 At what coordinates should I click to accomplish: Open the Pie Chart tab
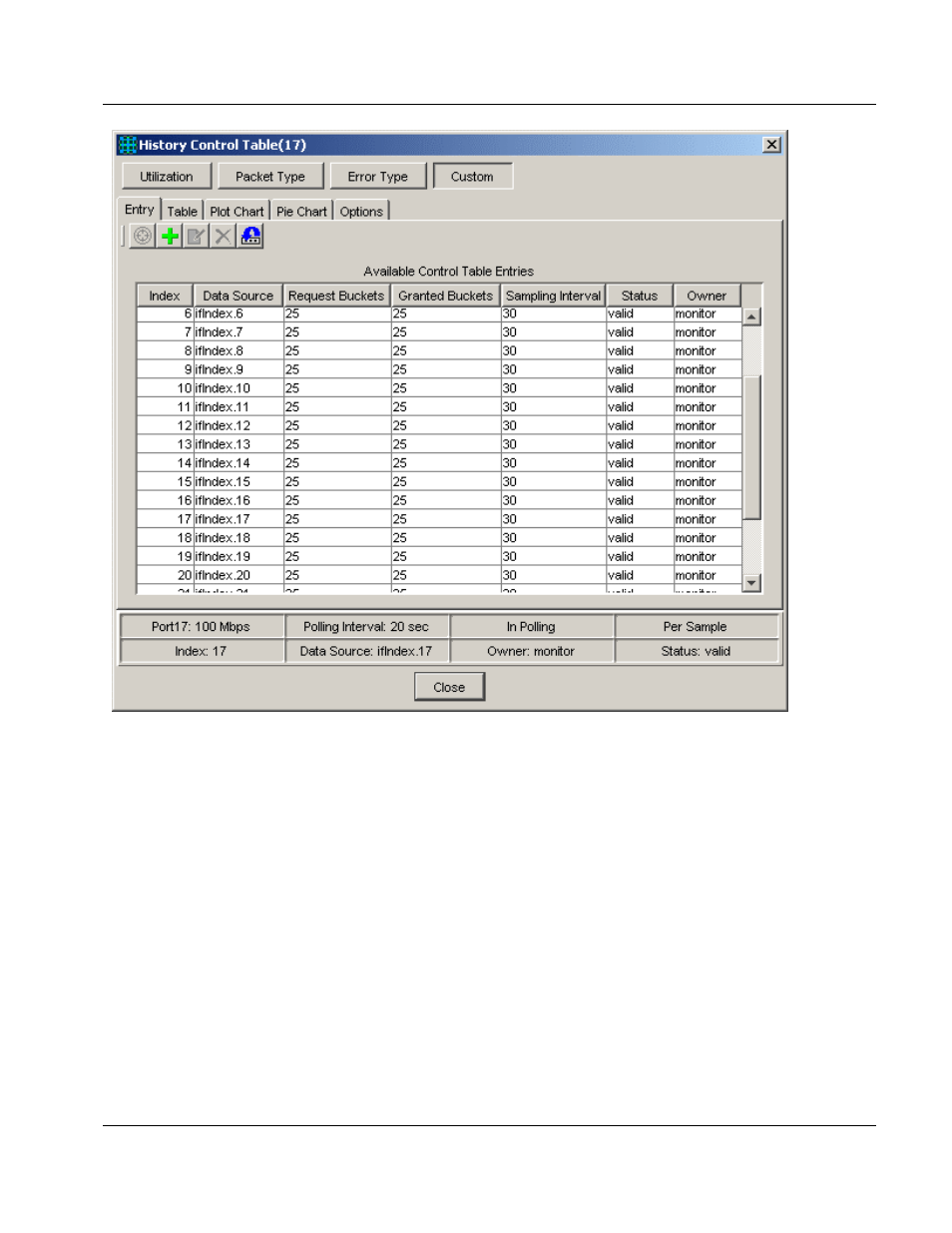tap(301, 212)
